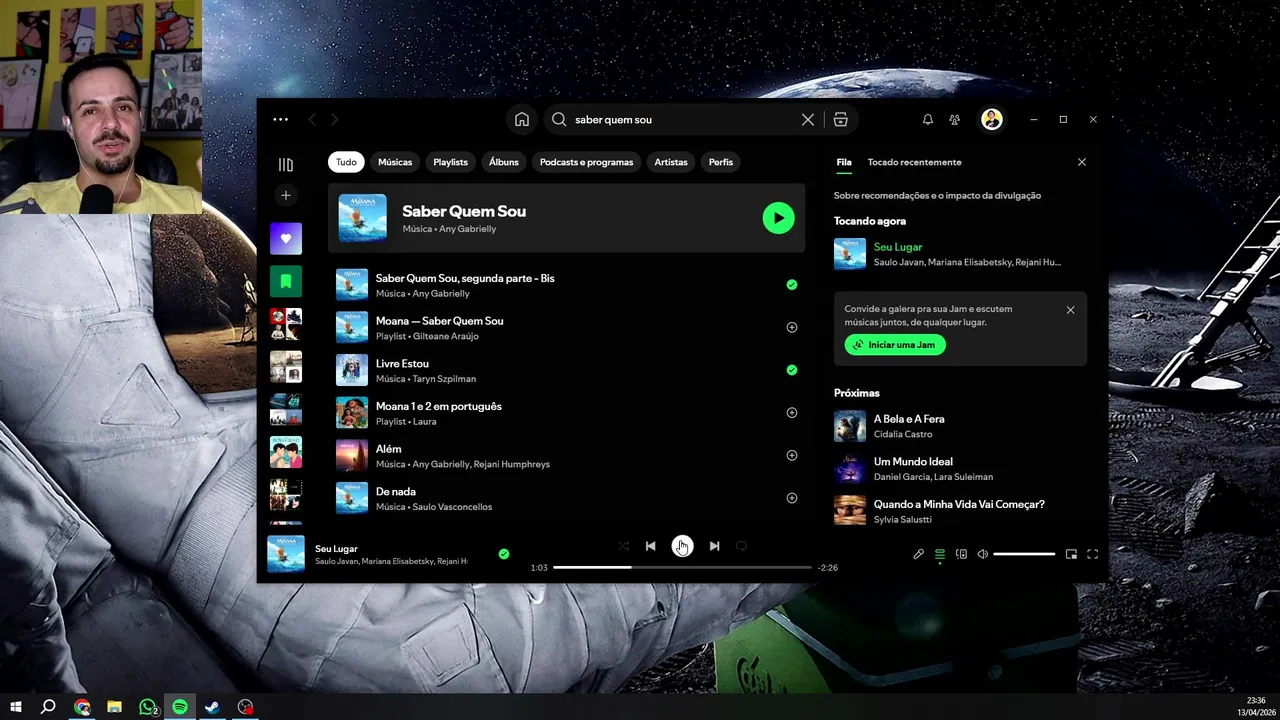
Task: Open Saulo Vasconcellos artist link
Action: 452,507
